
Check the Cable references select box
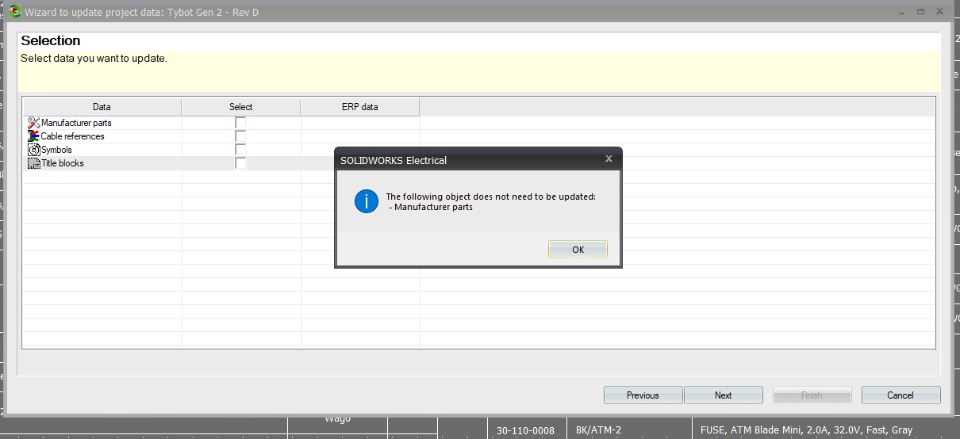click(x=241, y=136)
